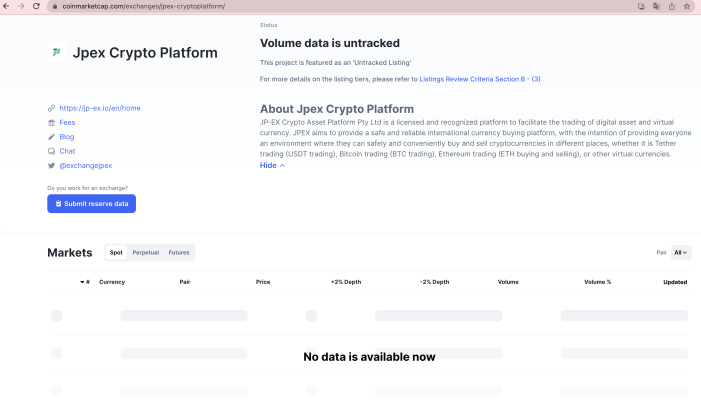The image size is (701, 405).
Task: Switch to the Futures markets tab
Action: click(x=178, y=253)
